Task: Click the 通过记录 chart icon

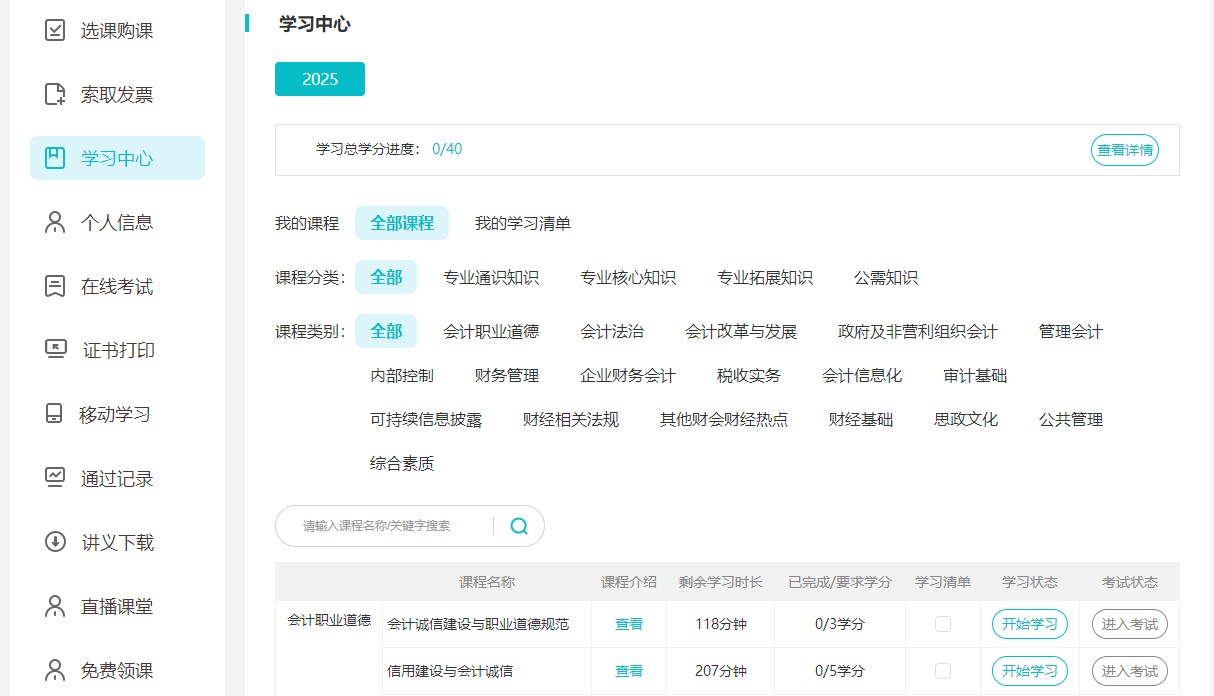Action: (55, 478)
